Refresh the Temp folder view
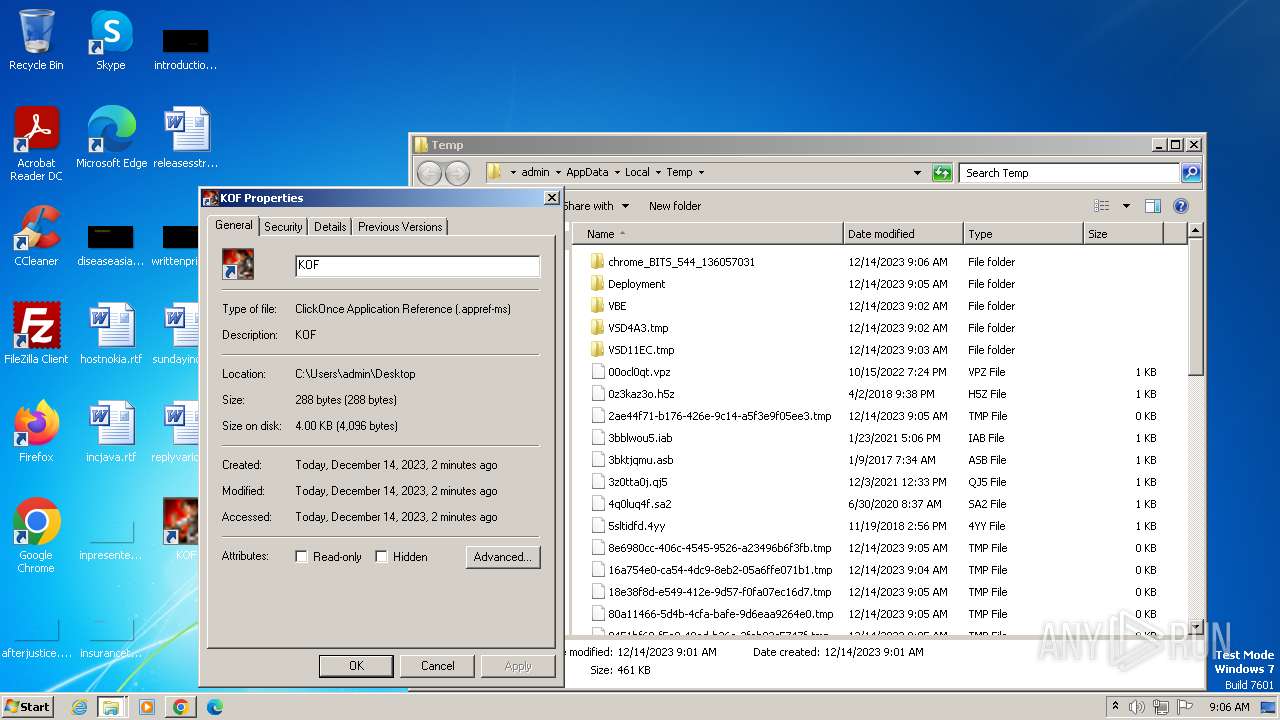The width and height of the screenshot is (1280, 720). click(942, 173)
